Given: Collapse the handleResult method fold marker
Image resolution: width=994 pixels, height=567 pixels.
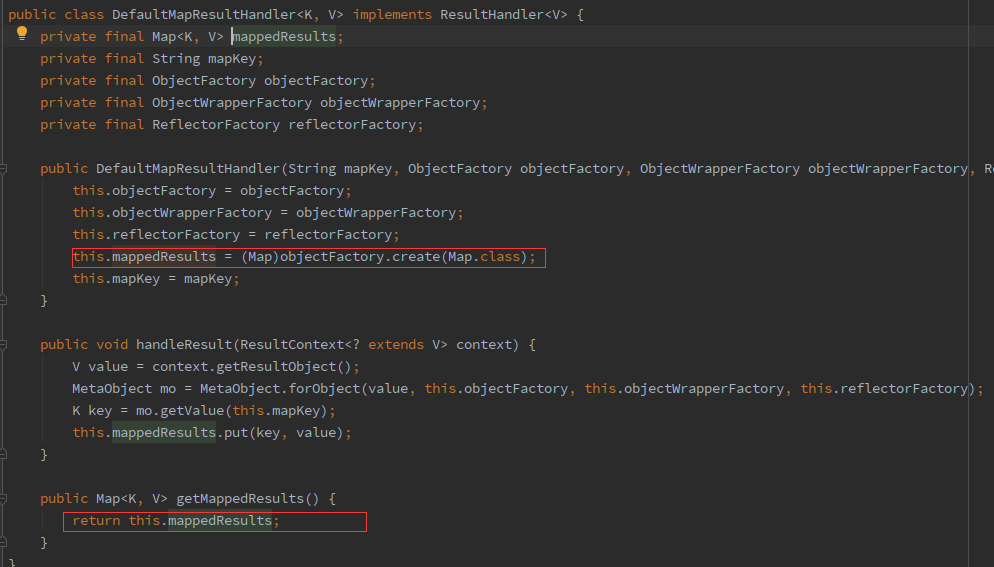Looking at the screenshot, I should (3, 345).
